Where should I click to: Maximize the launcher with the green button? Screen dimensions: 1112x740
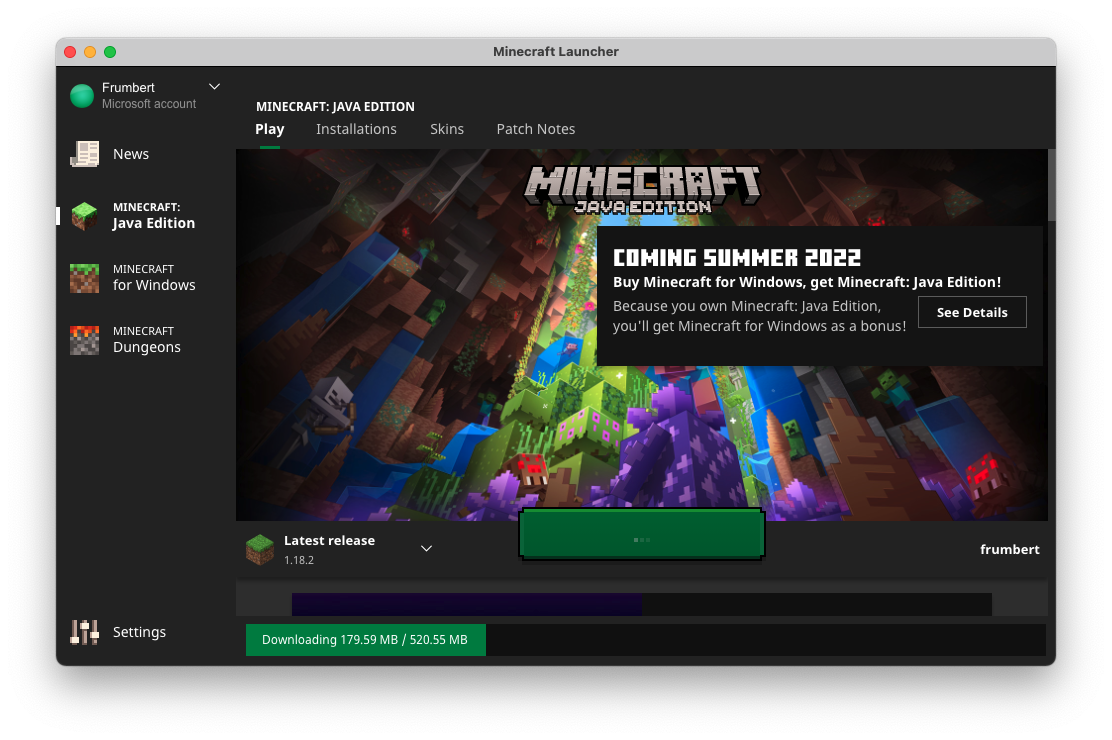[110, 52]
